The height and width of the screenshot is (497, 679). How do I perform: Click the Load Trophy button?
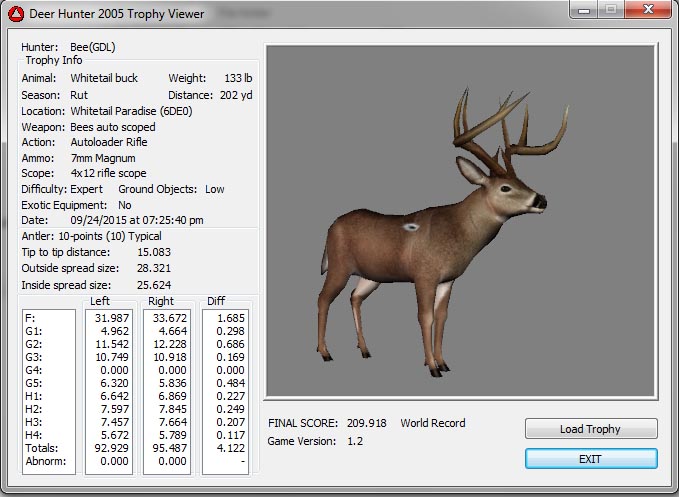[591, 429]
